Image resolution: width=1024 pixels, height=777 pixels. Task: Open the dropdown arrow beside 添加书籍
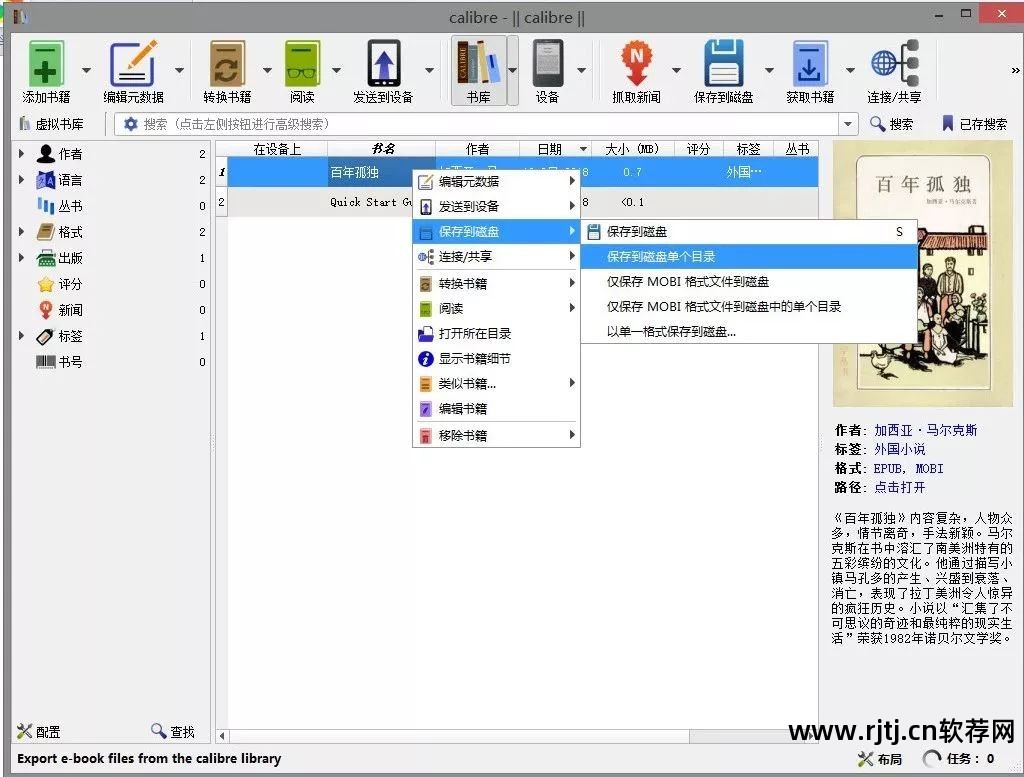pos(86,70)
